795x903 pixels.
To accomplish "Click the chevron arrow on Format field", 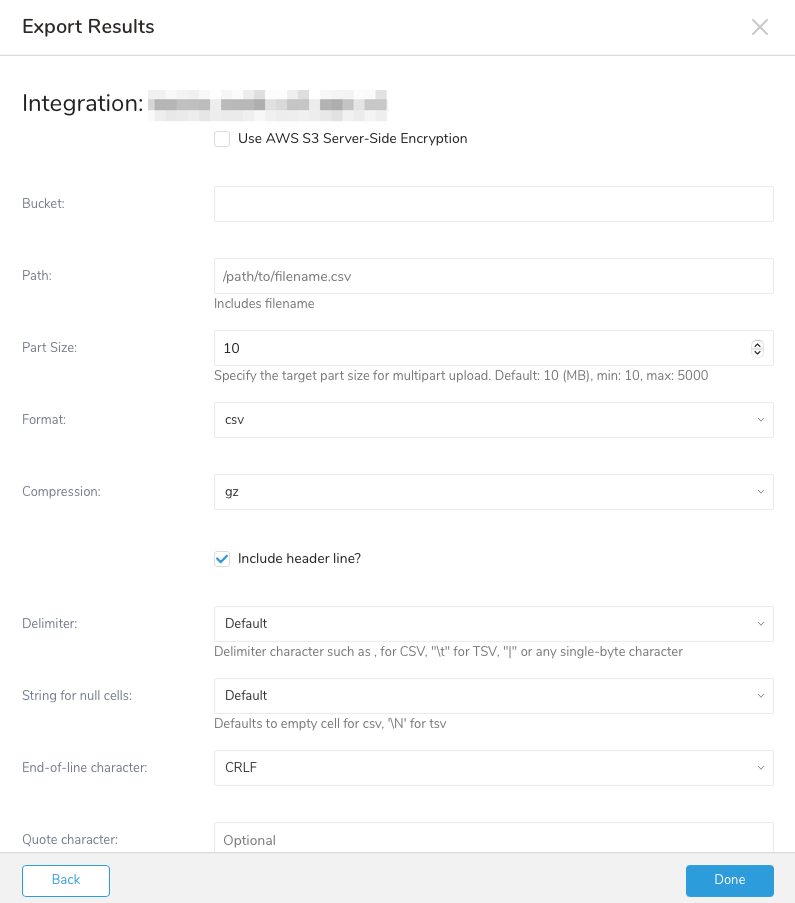I will pos(760,420).
